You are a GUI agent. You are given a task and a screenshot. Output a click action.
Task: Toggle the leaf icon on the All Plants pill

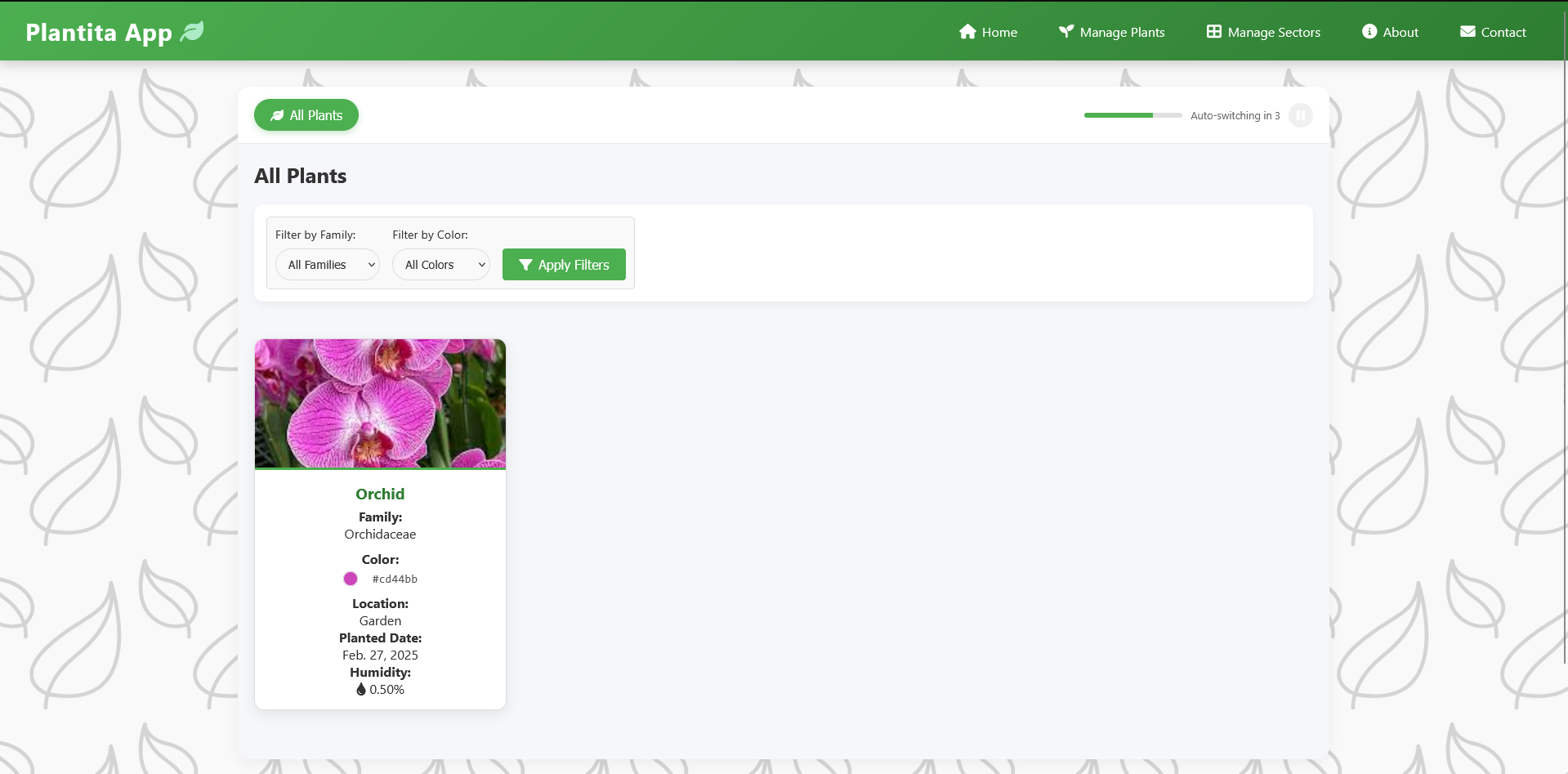277,114
